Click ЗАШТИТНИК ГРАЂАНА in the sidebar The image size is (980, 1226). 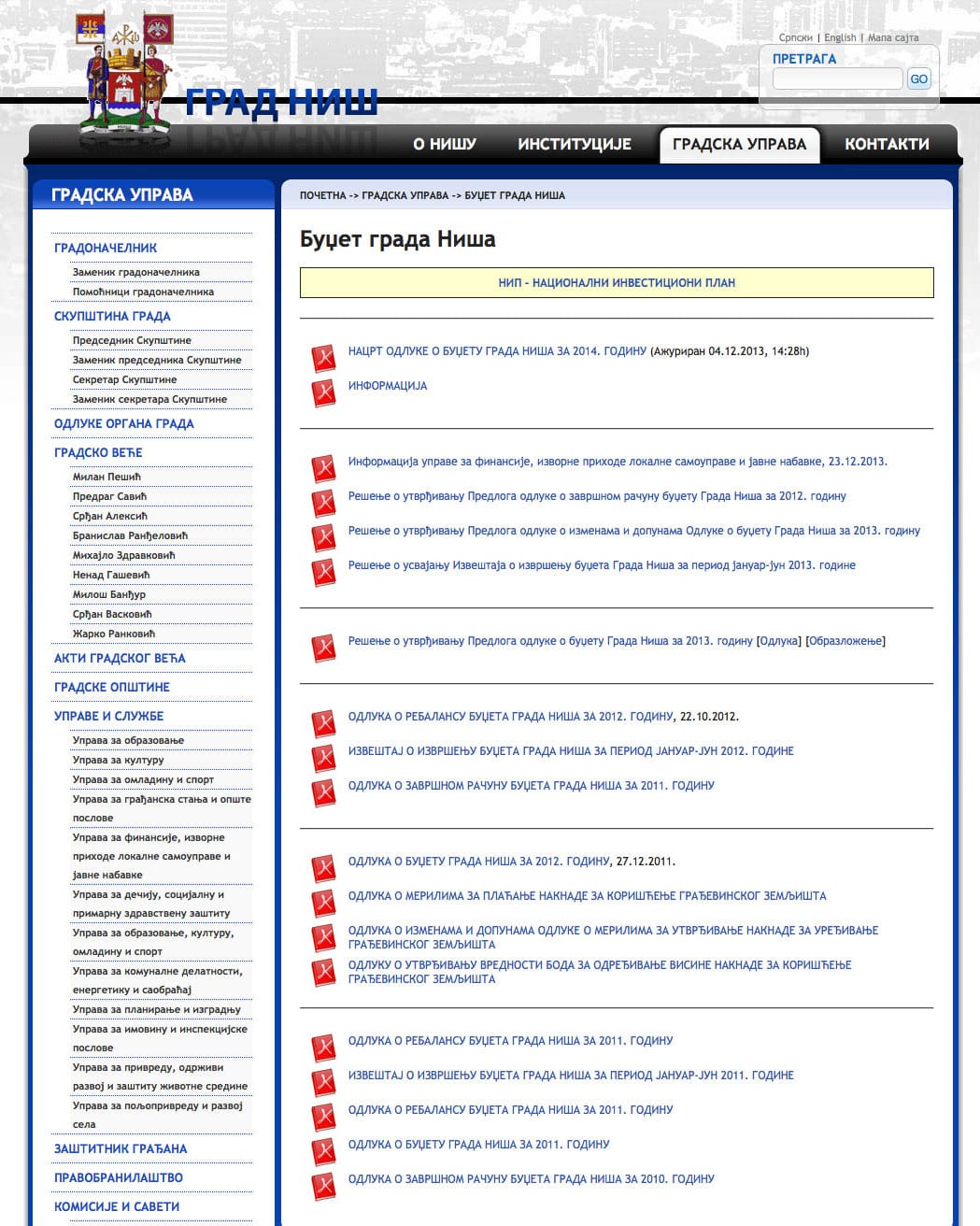(121, 1148)
